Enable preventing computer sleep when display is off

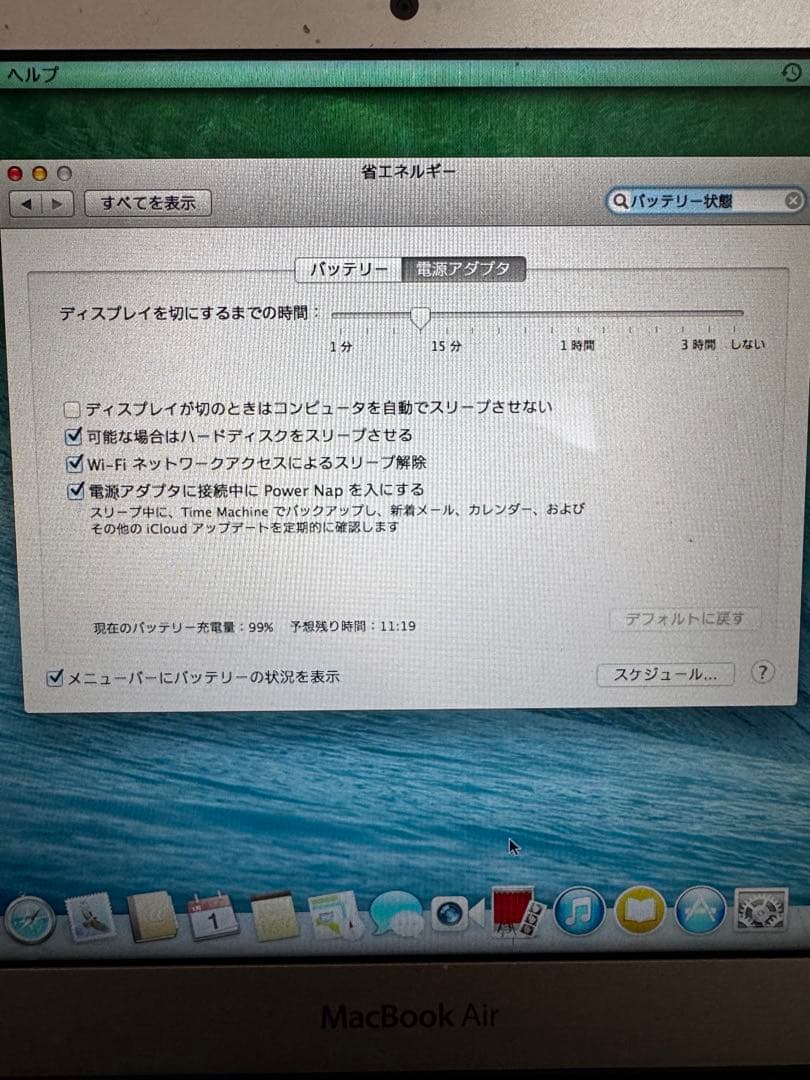[71, 410]
